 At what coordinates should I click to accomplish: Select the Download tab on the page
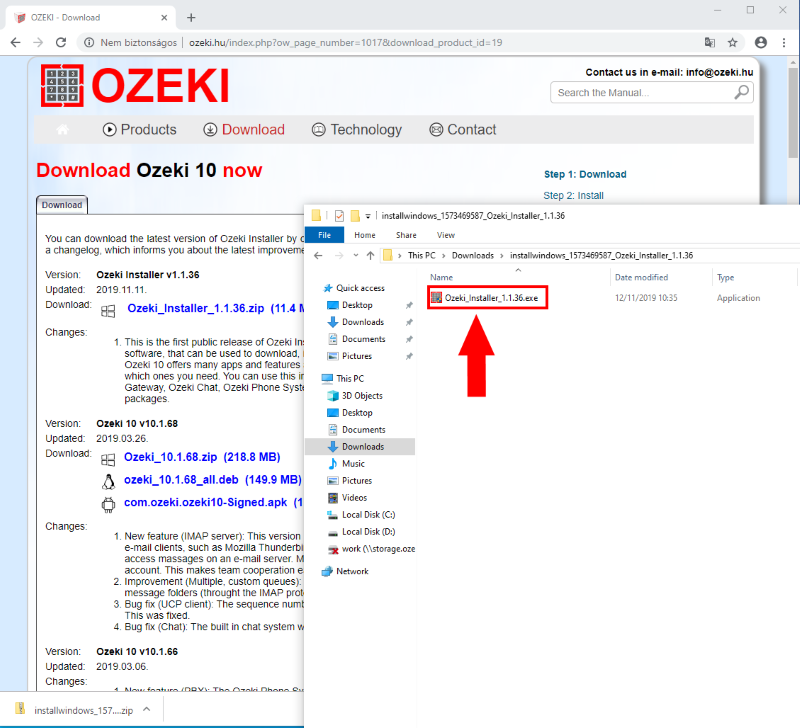click(x=62, y=205)
